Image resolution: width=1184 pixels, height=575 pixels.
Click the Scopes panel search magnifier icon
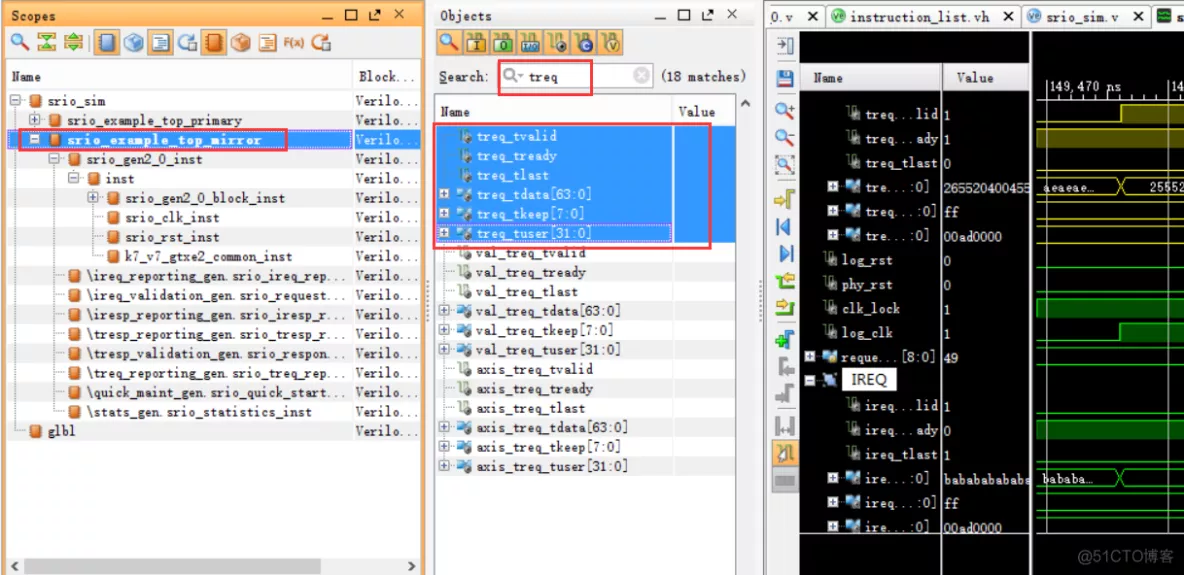[19, 42]
